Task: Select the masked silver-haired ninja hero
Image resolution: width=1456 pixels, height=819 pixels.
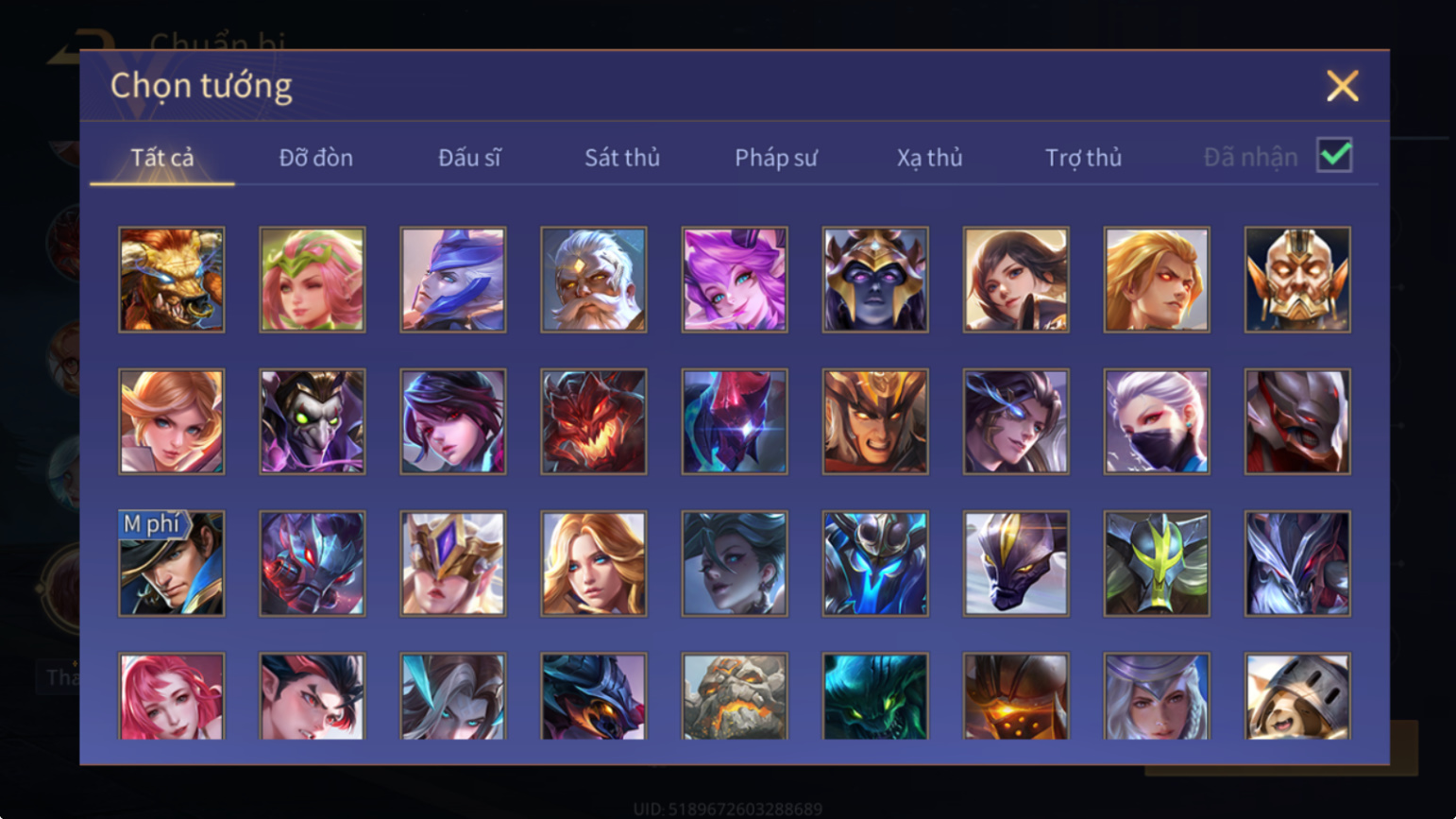Action: point(1157,421)
